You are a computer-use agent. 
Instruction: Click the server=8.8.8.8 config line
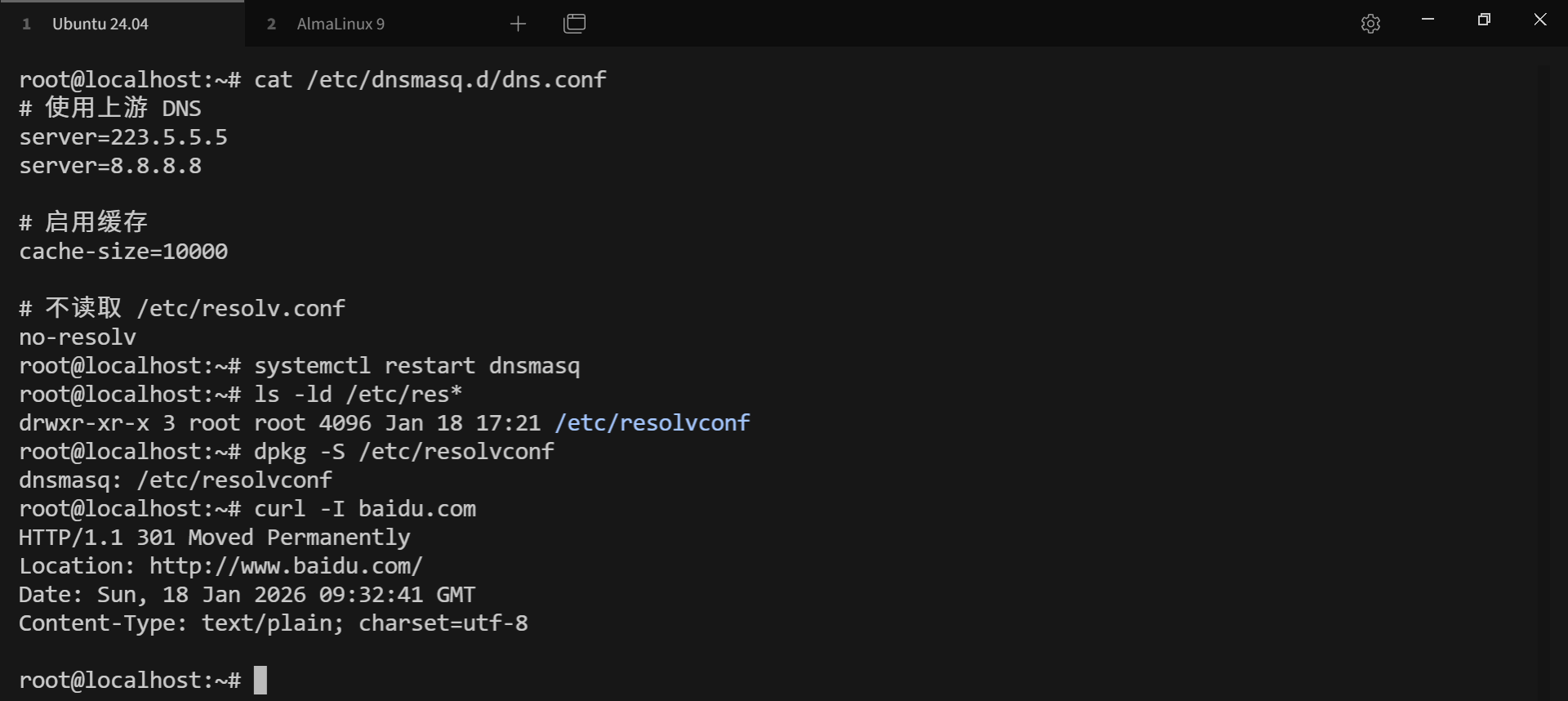point(110,166)
